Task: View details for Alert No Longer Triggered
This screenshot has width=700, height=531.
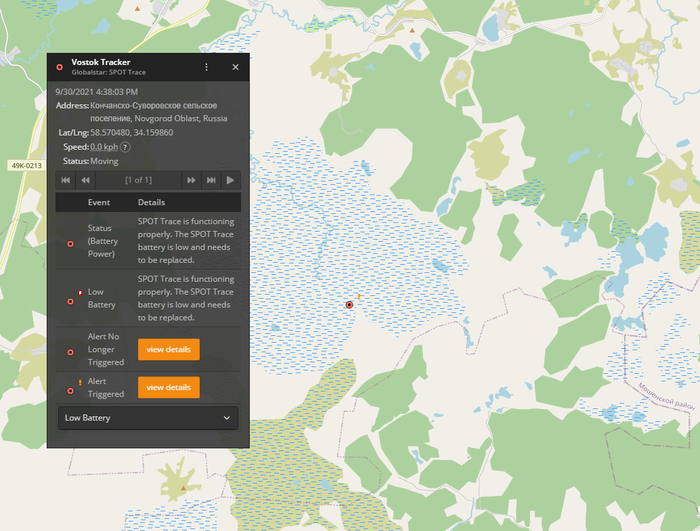Action: [168, 349]
